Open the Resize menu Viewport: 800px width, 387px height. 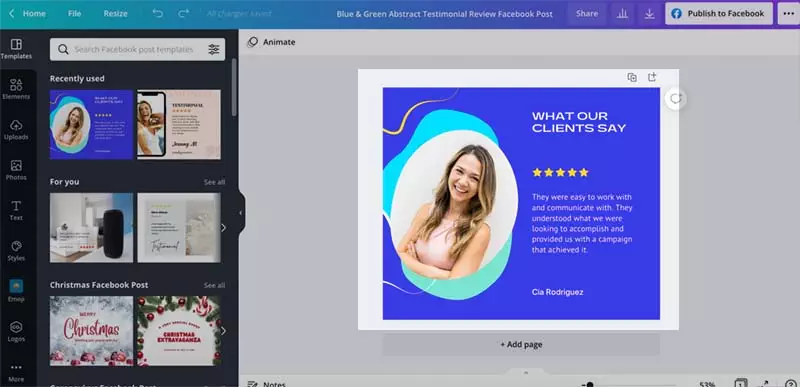[x=115, y=14]
